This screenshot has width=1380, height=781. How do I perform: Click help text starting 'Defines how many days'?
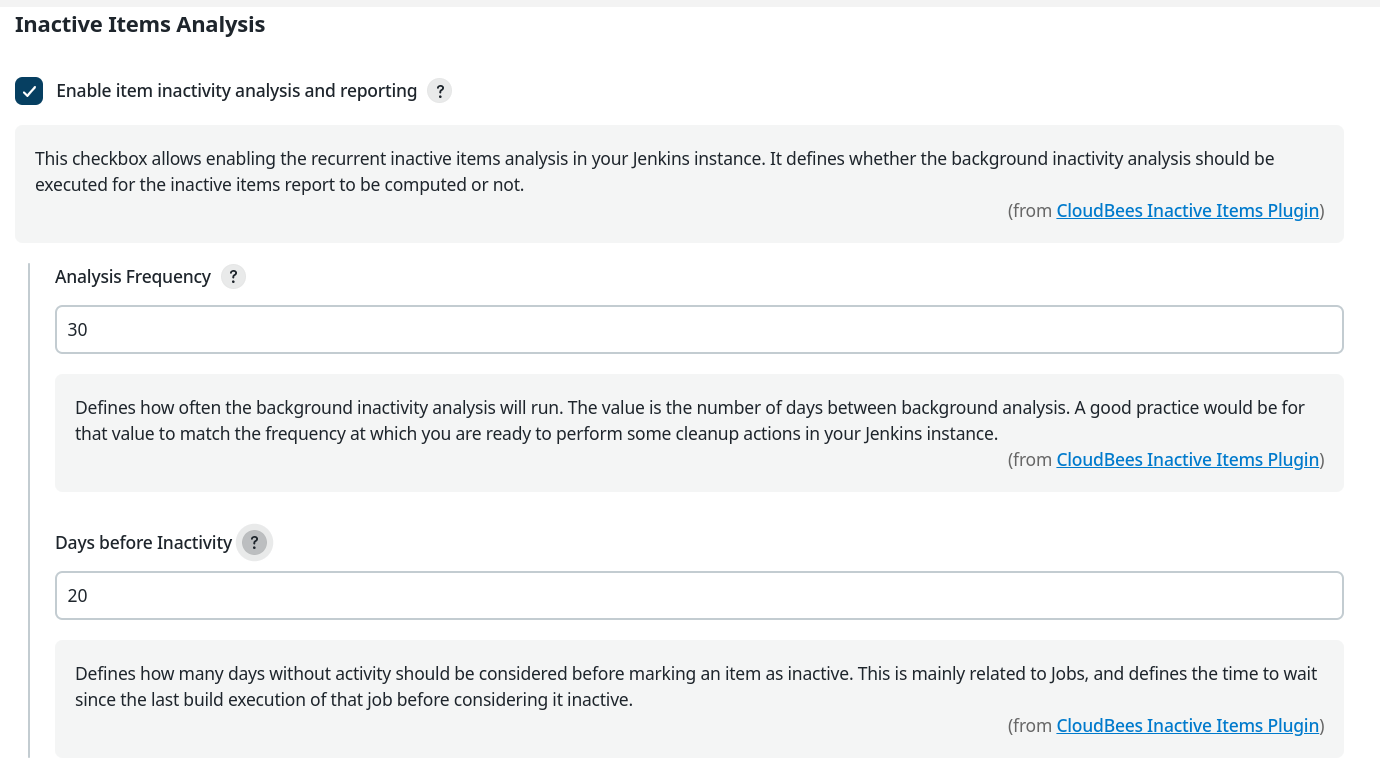pyautogui.click(x=696, y=687)
